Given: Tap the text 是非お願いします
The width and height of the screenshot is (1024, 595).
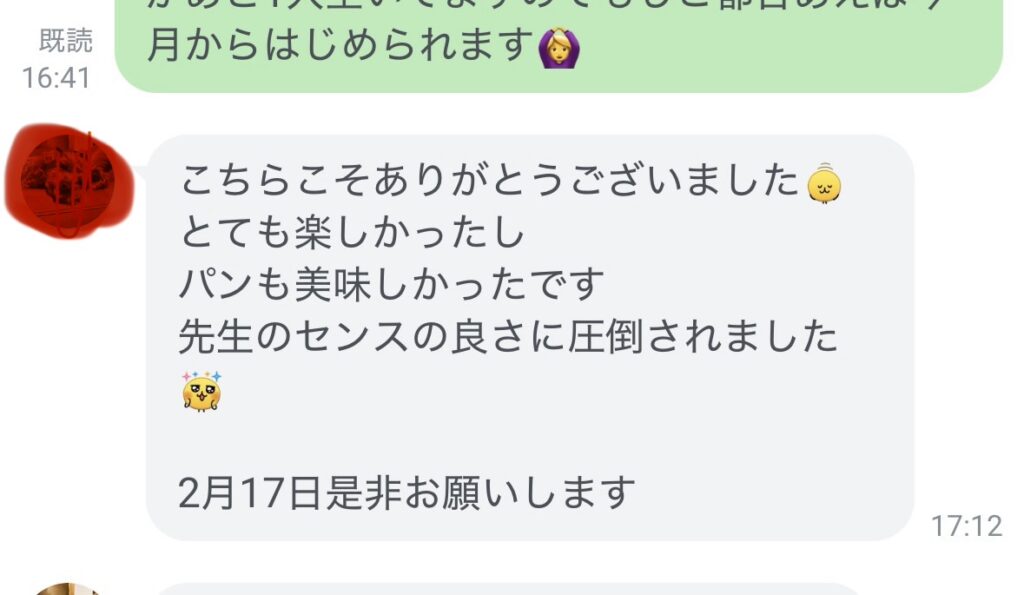Looking at the screenshot, I should click(480, 493).
